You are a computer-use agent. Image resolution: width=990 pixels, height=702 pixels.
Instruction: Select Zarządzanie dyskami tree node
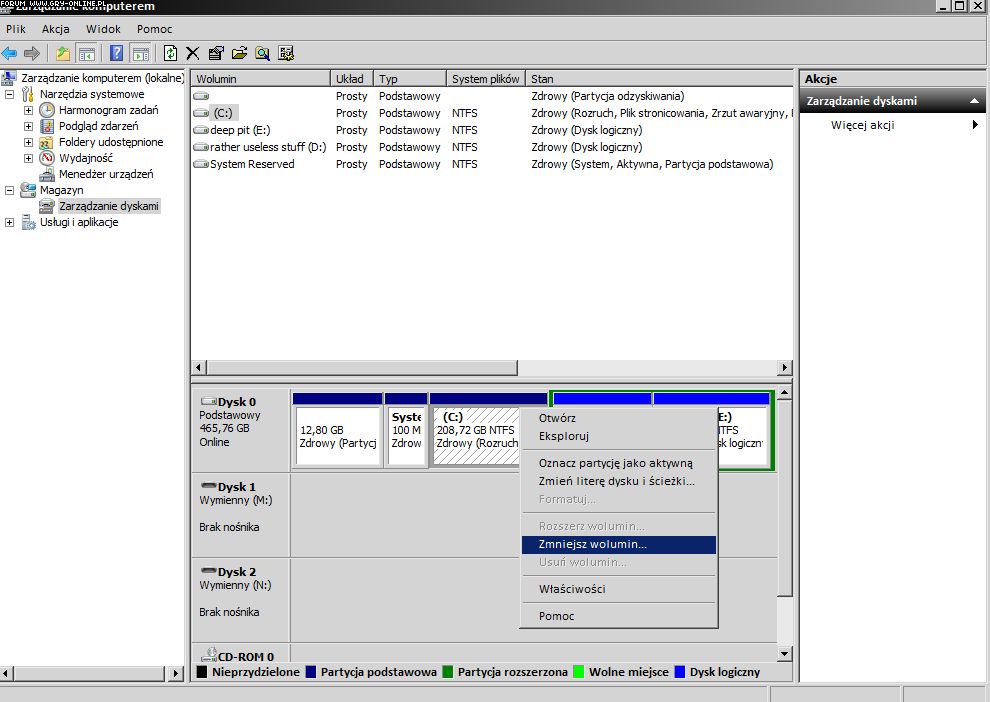109,206
